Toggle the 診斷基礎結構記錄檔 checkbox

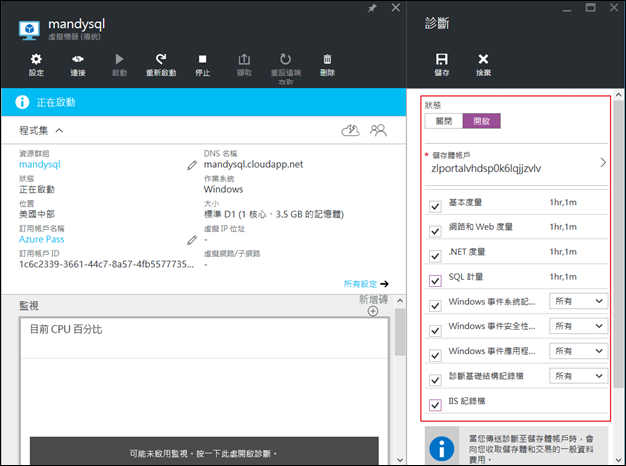point(435,380)
